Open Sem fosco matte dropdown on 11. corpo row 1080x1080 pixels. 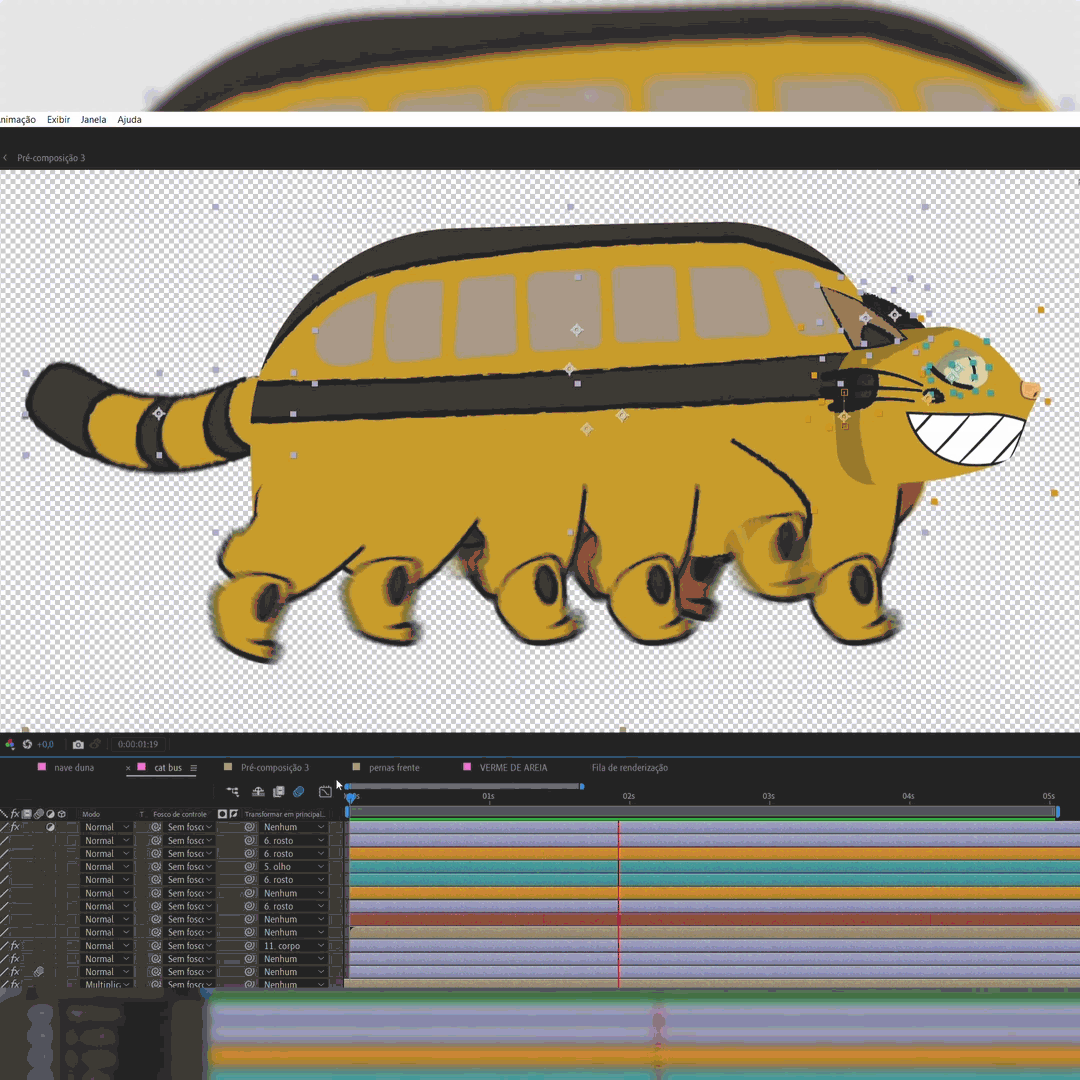[190, 946]
